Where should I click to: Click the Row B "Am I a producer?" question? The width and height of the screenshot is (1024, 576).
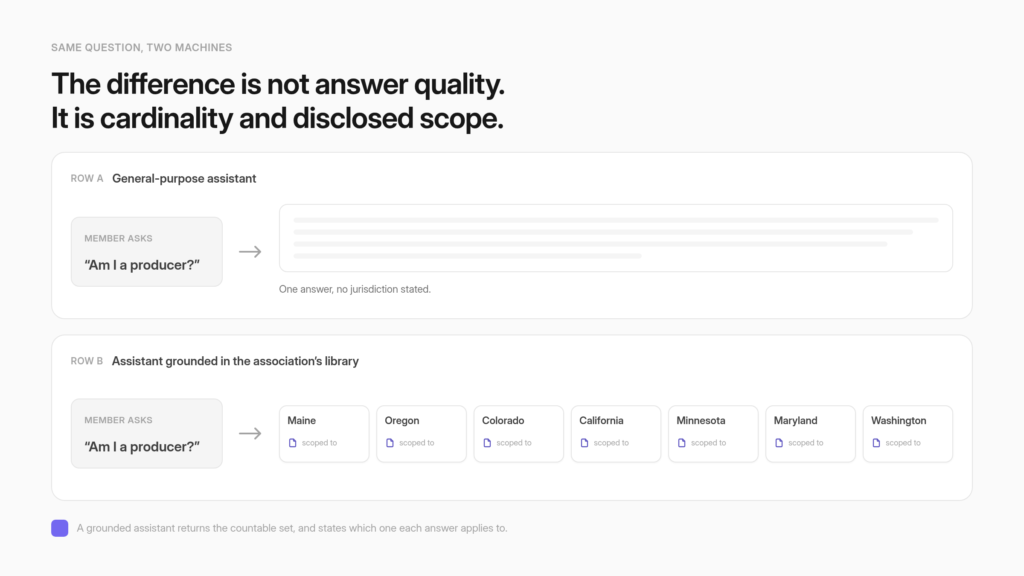[x=142, y=447]
